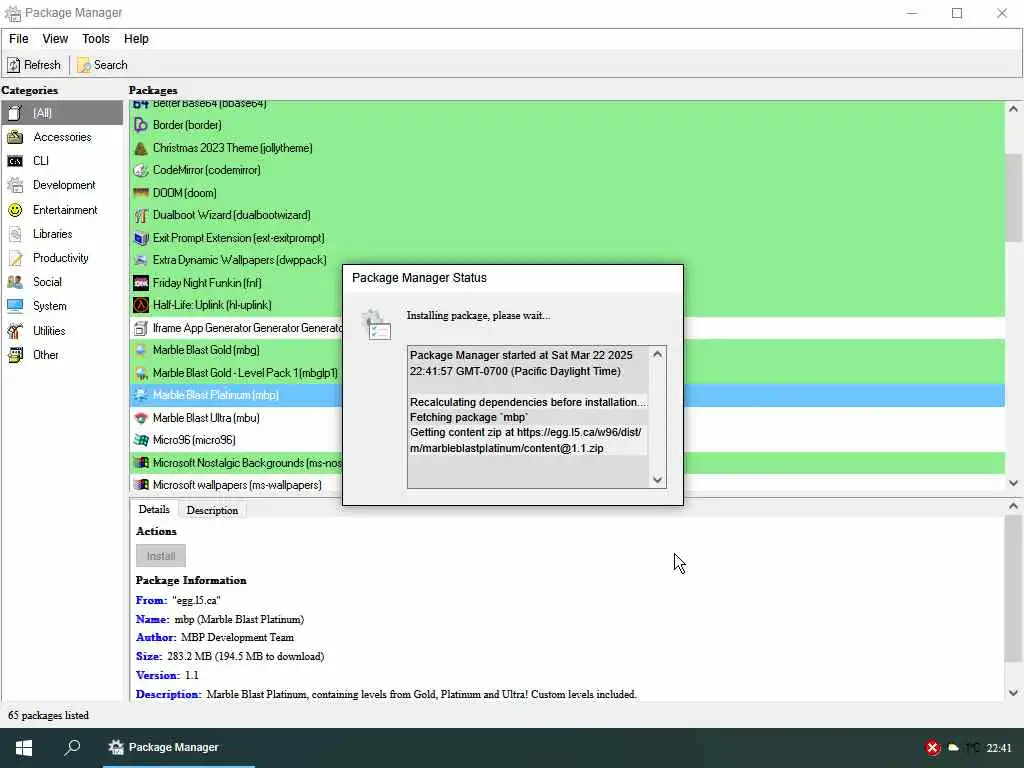Select the Accessories category icon

15,137
